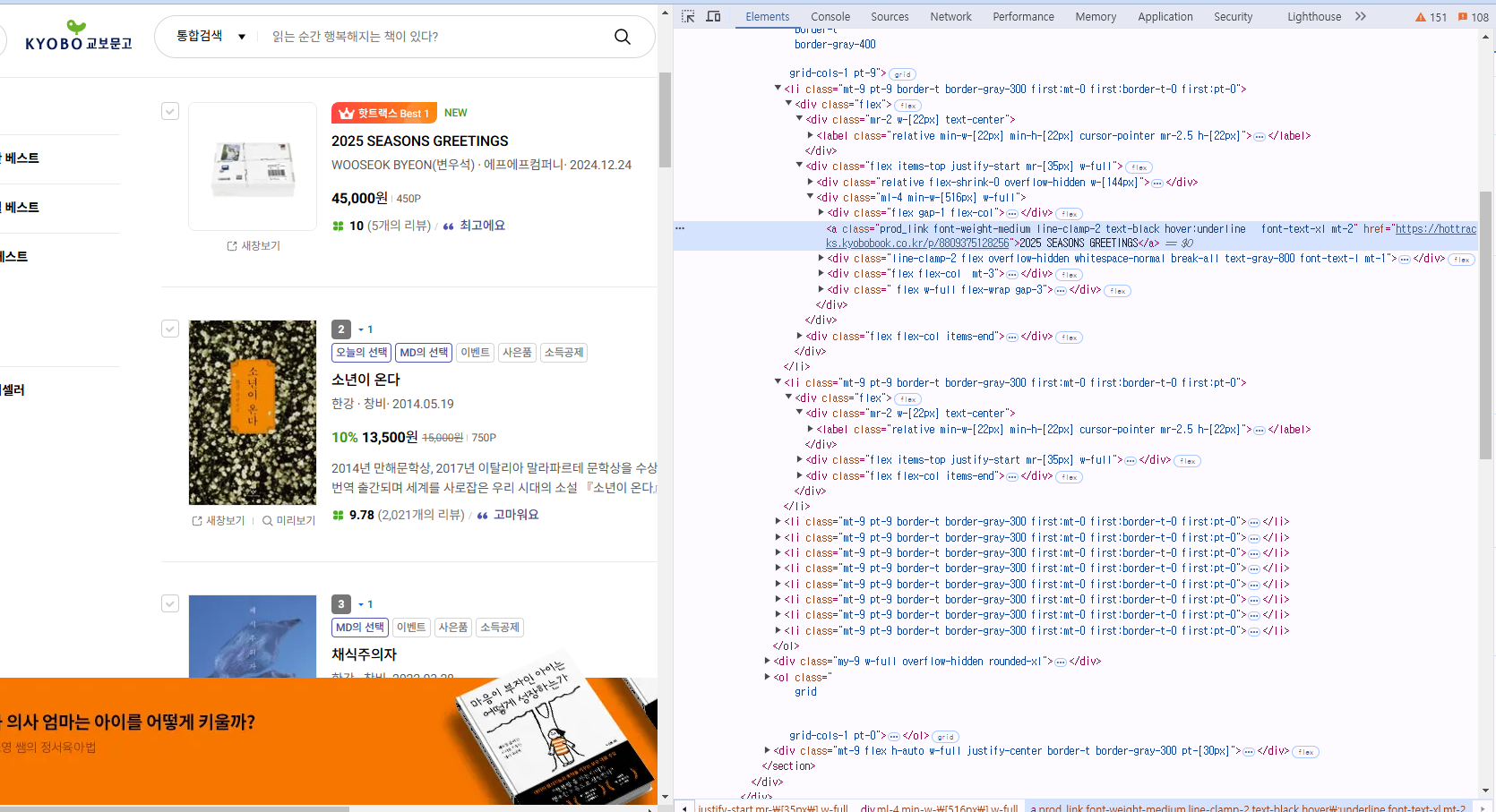Open the 채식주의자 title link

point(364,654)
